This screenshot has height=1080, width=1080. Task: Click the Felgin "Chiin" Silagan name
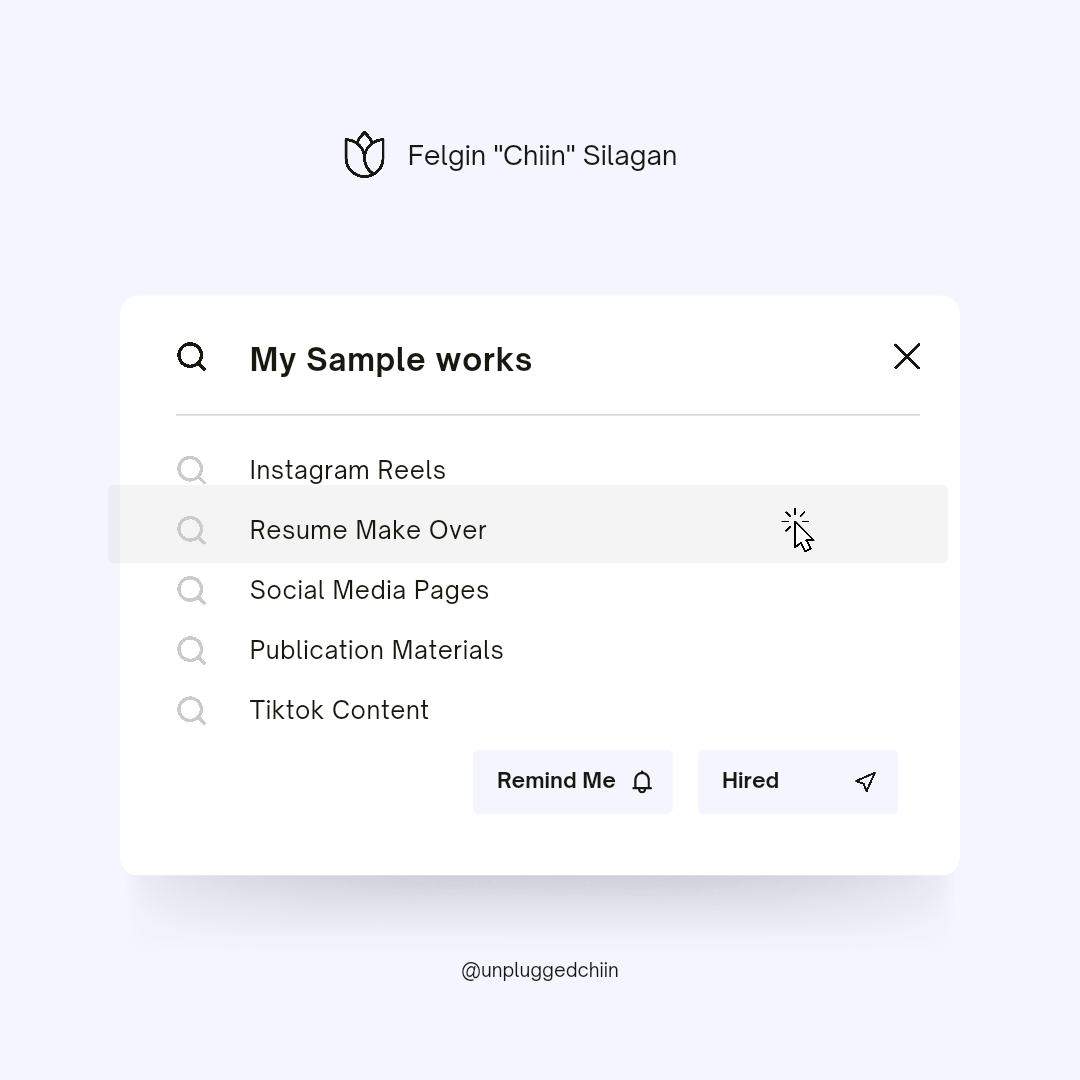pos(542,156)
